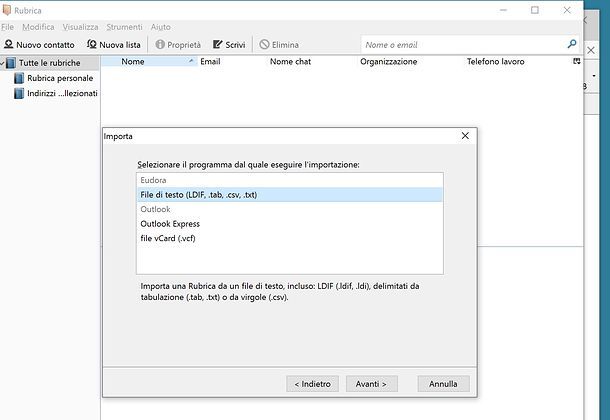Open the Strumenti menu
610x420 pixels.
click(124, 27)
